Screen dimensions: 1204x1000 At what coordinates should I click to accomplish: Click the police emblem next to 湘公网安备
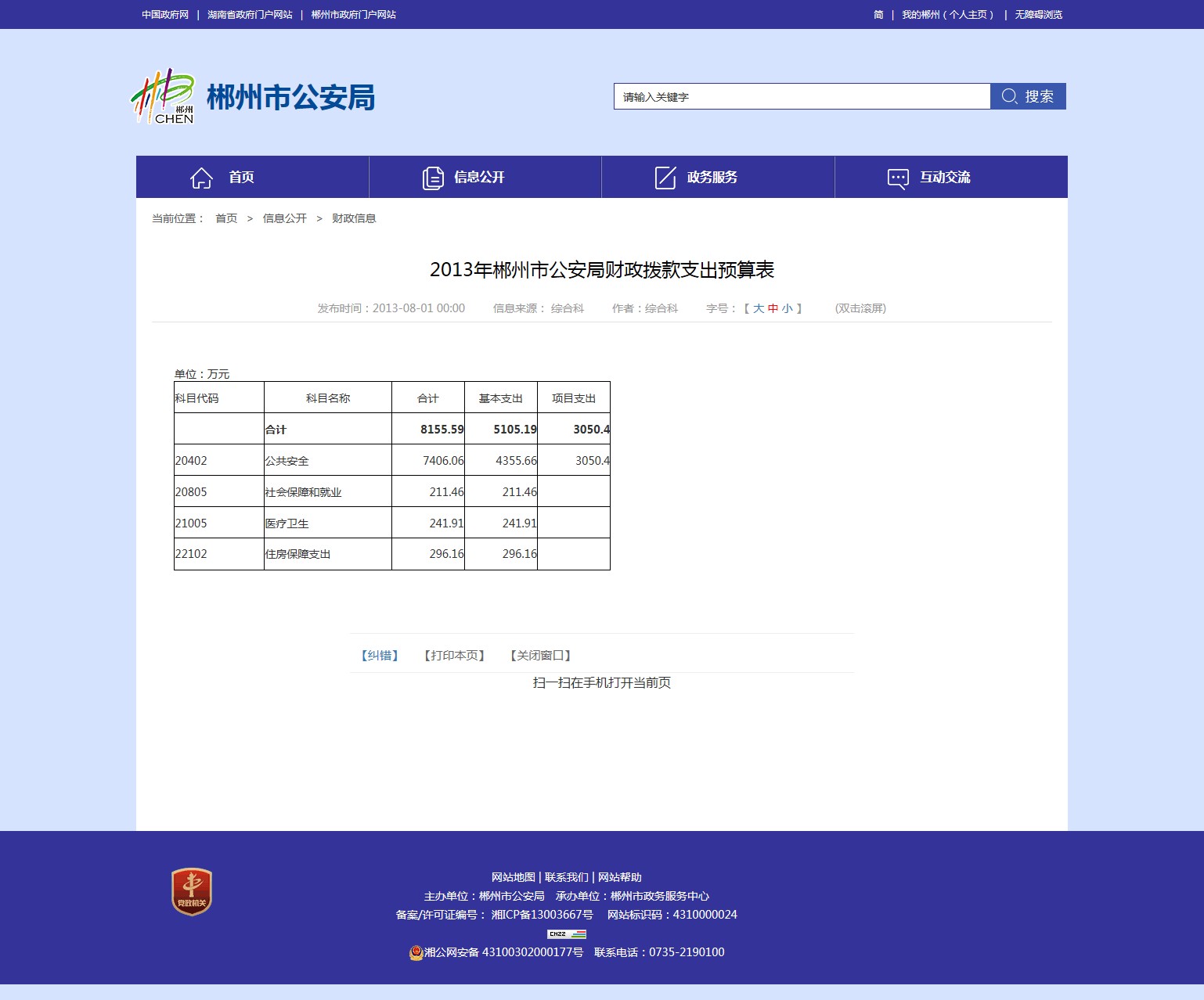click(x=416, y=952)
